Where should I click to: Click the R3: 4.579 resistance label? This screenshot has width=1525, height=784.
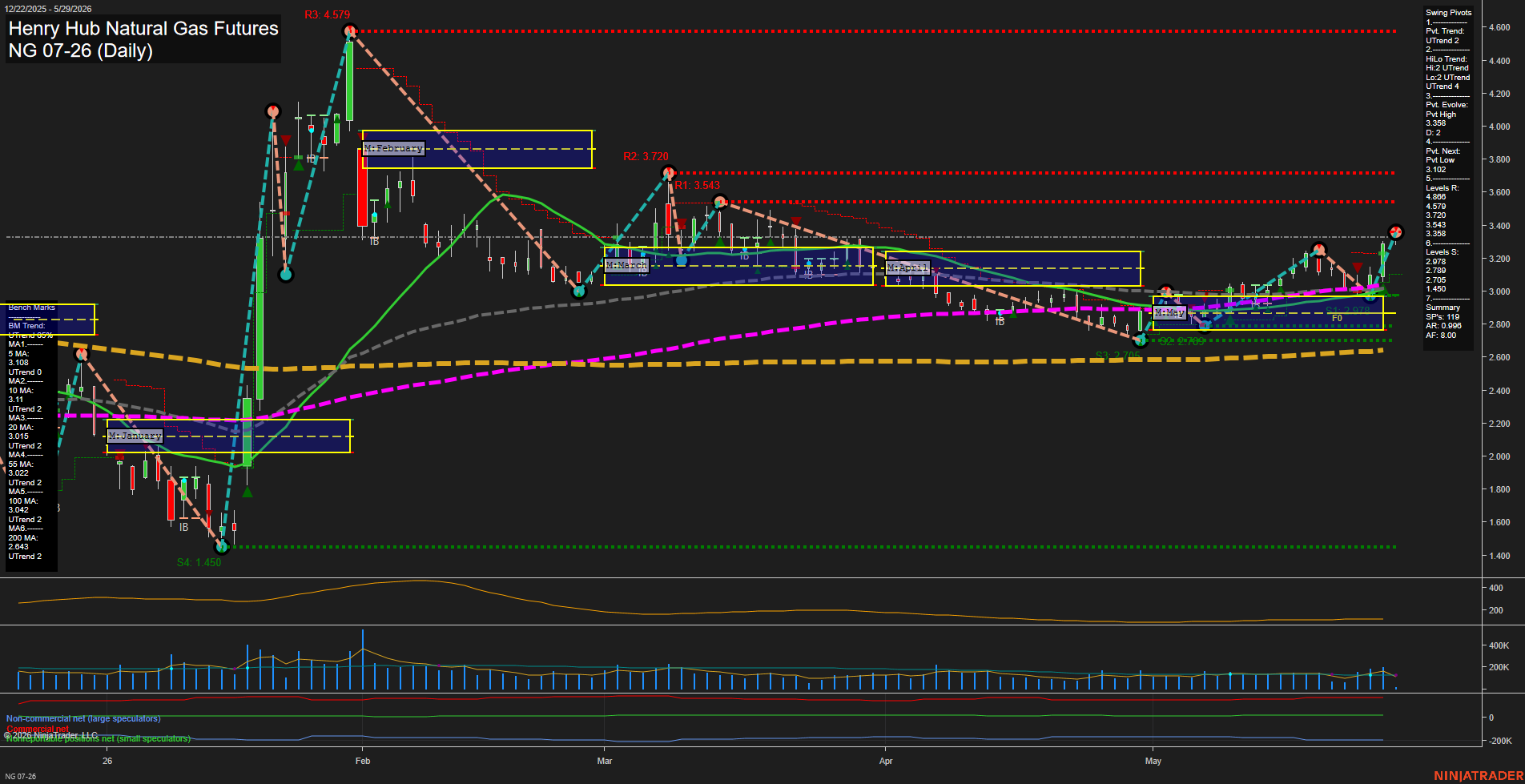[x=327, y=14]
